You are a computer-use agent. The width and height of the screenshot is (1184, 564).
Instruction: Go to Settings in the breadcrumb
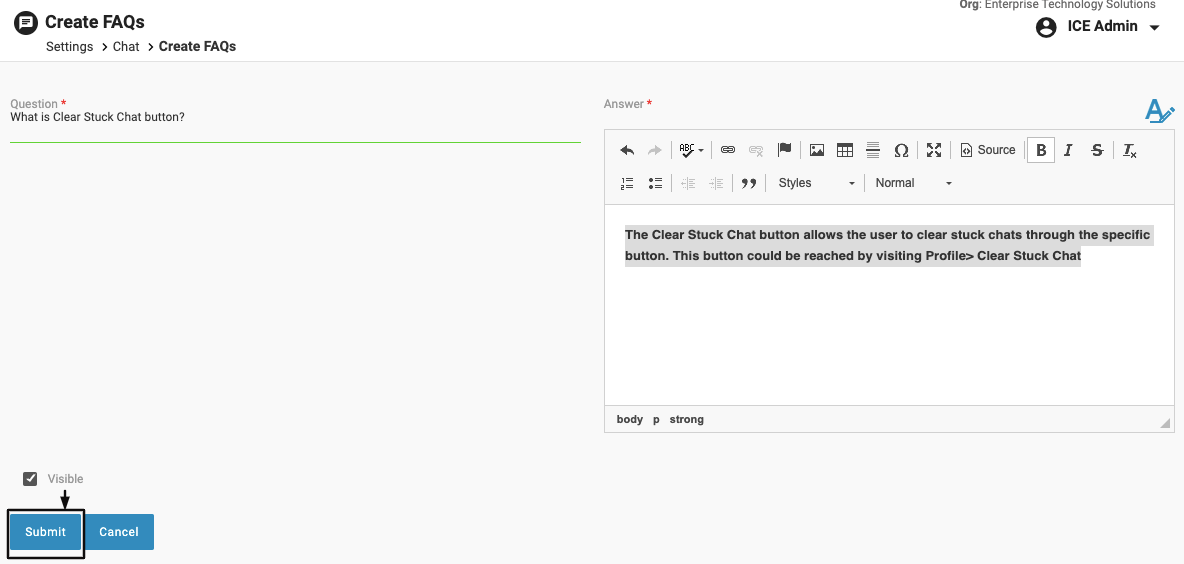pos(69,47)
